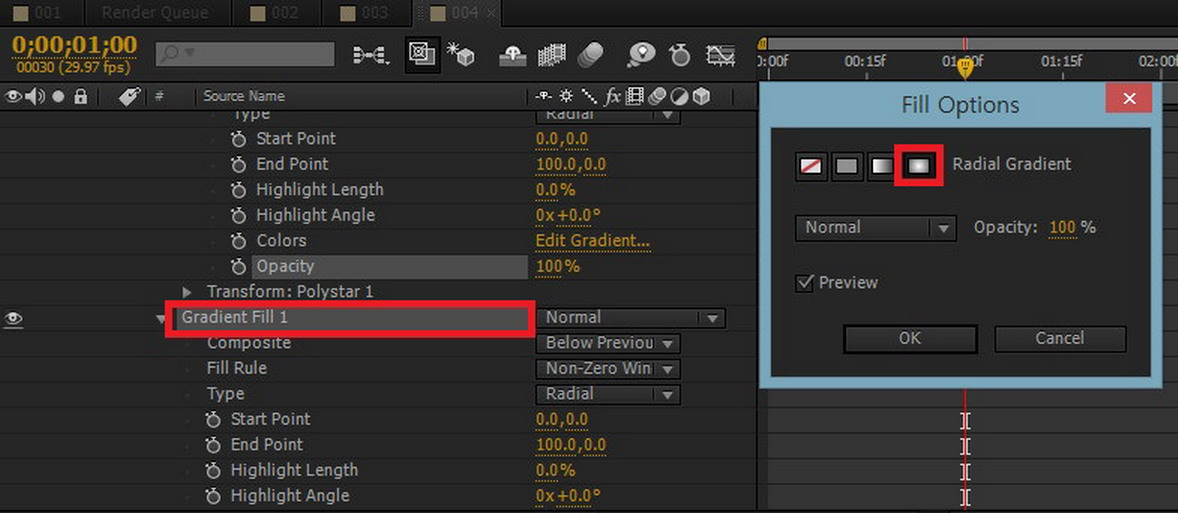Screen dimensions: 1178x513
Task: Open Gradient Fill 1 blend mode dropdown
Action: click(x=630, y=318)
